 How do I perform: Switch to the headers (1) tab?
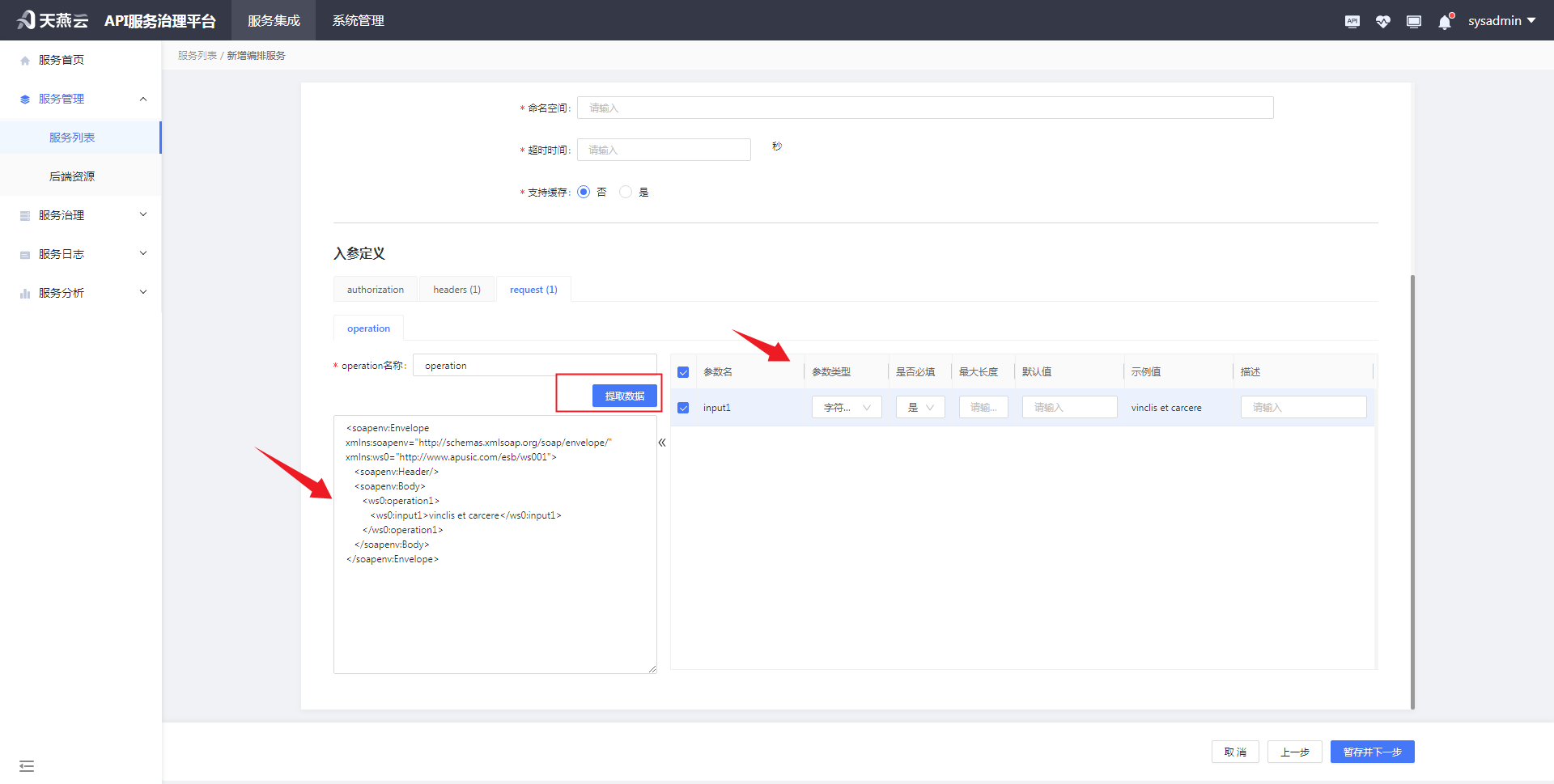tap(456, 289)
